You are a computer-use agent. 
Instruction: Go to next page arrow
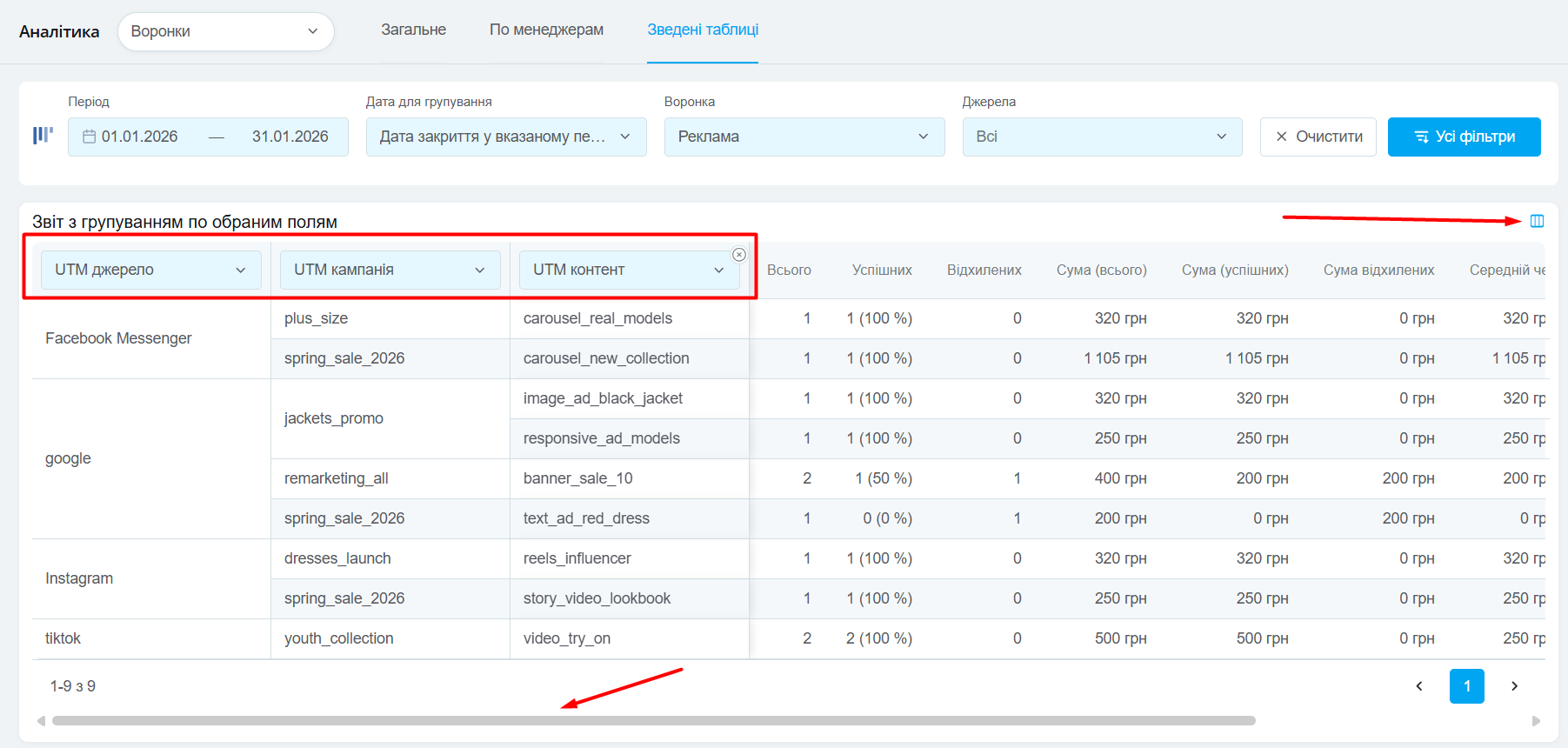coord(1514,686)
